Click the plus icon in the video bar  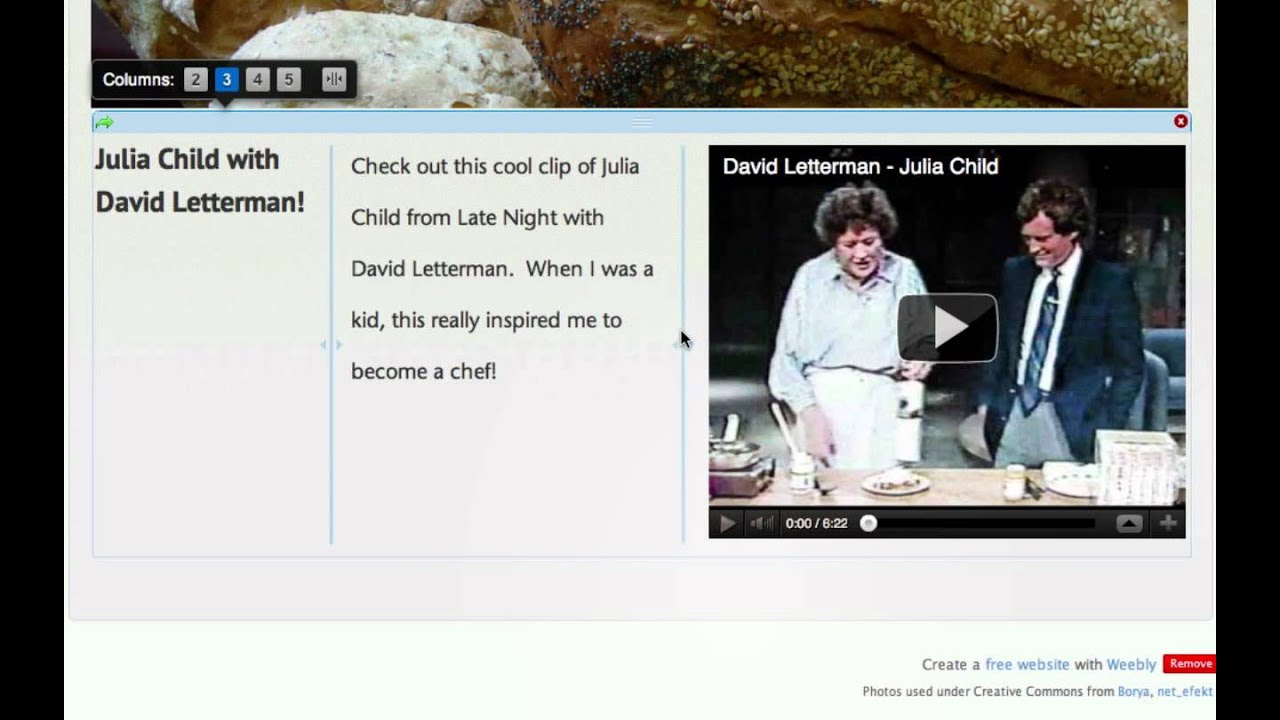pos(1168,523)
